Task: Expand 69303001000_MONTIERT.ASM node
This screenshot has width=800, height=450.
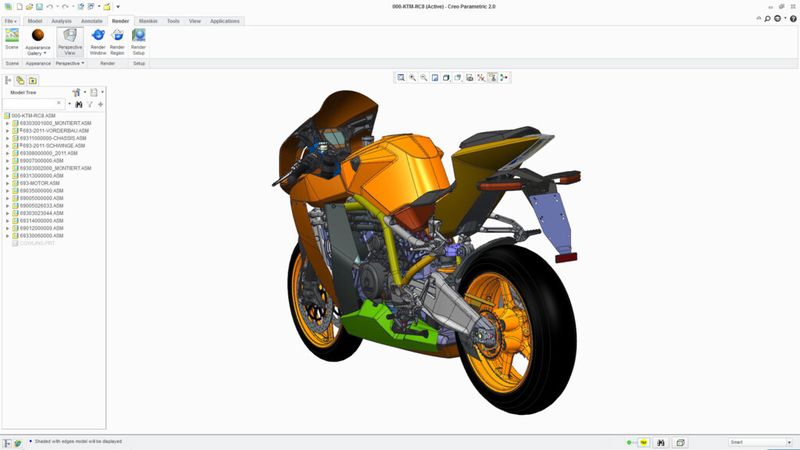Action: click(8, 123)
